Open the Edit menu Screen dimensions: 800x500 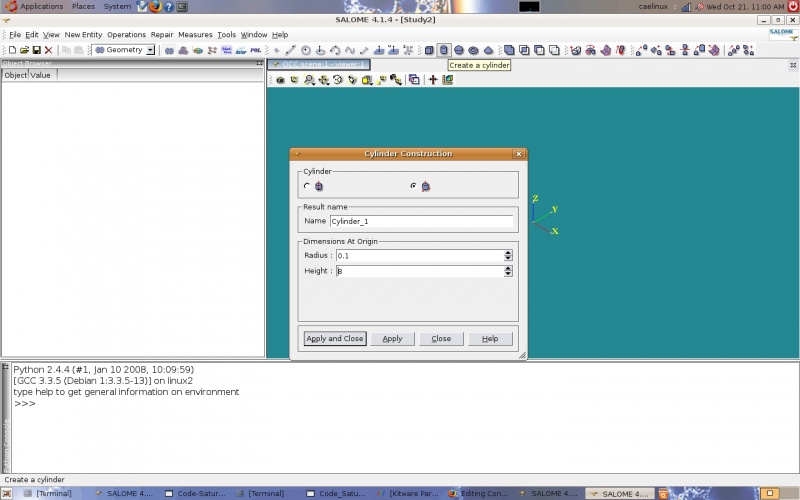click(x=32, y=35)
